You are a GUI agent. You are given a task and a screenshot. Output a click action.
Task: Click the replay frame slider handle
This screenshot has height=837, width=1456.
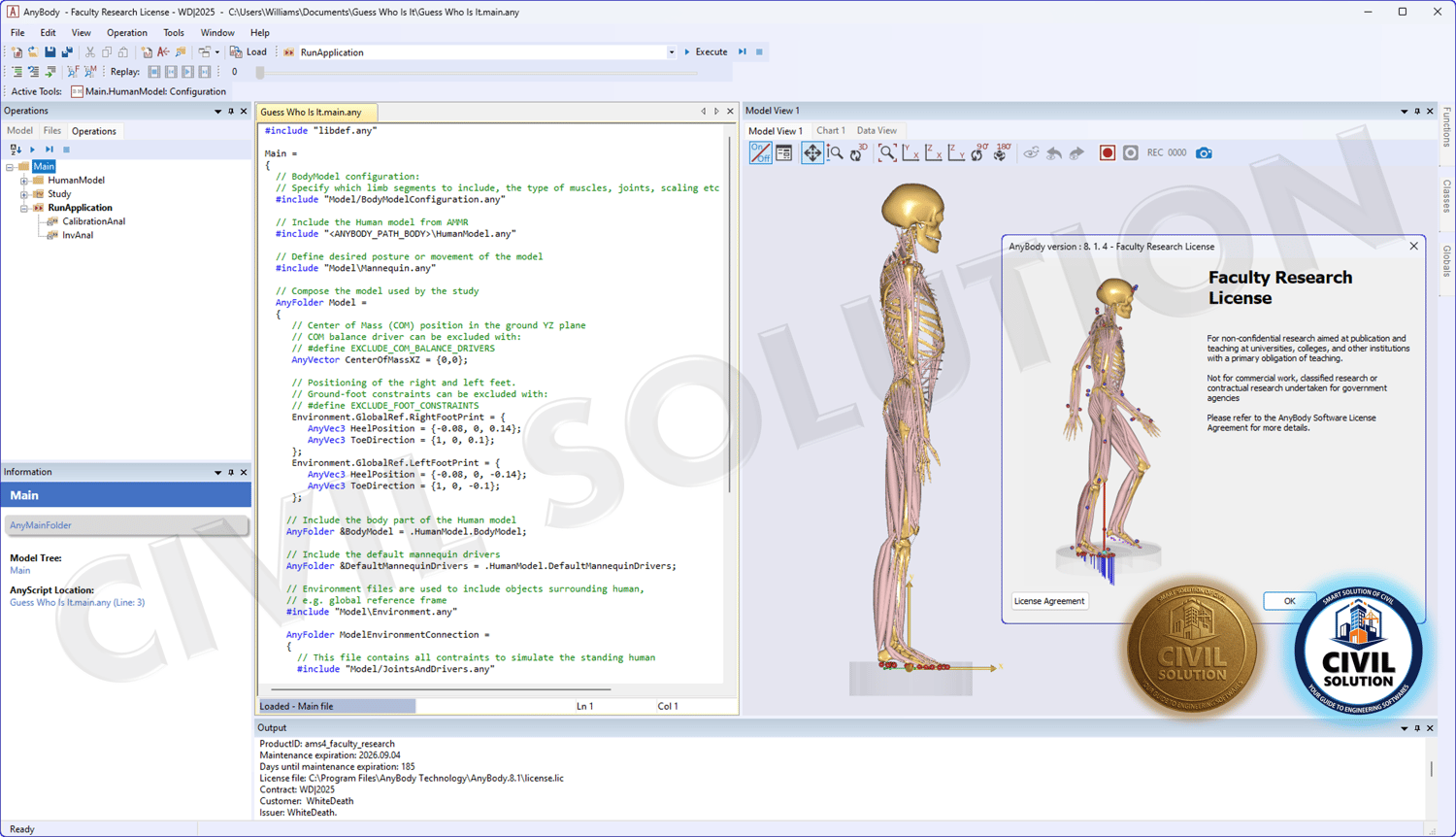click(260, 72)
